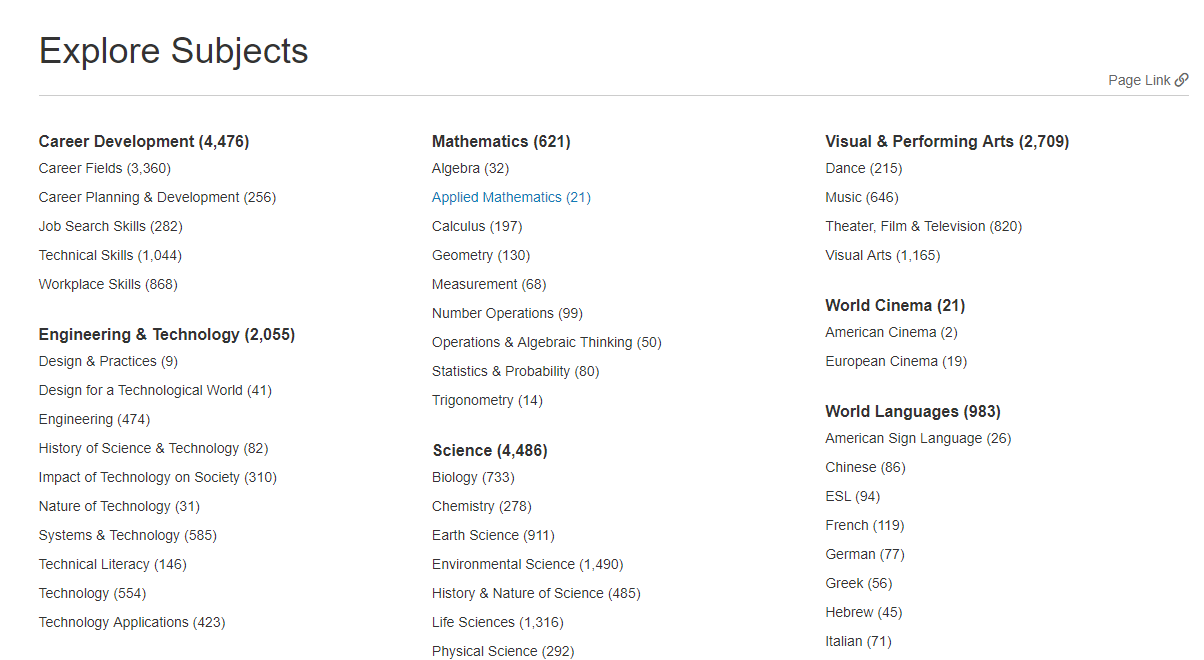Open Nature of Technology (31)
Viewport: 1204px width, 660px height.
(x=119, y=506)
